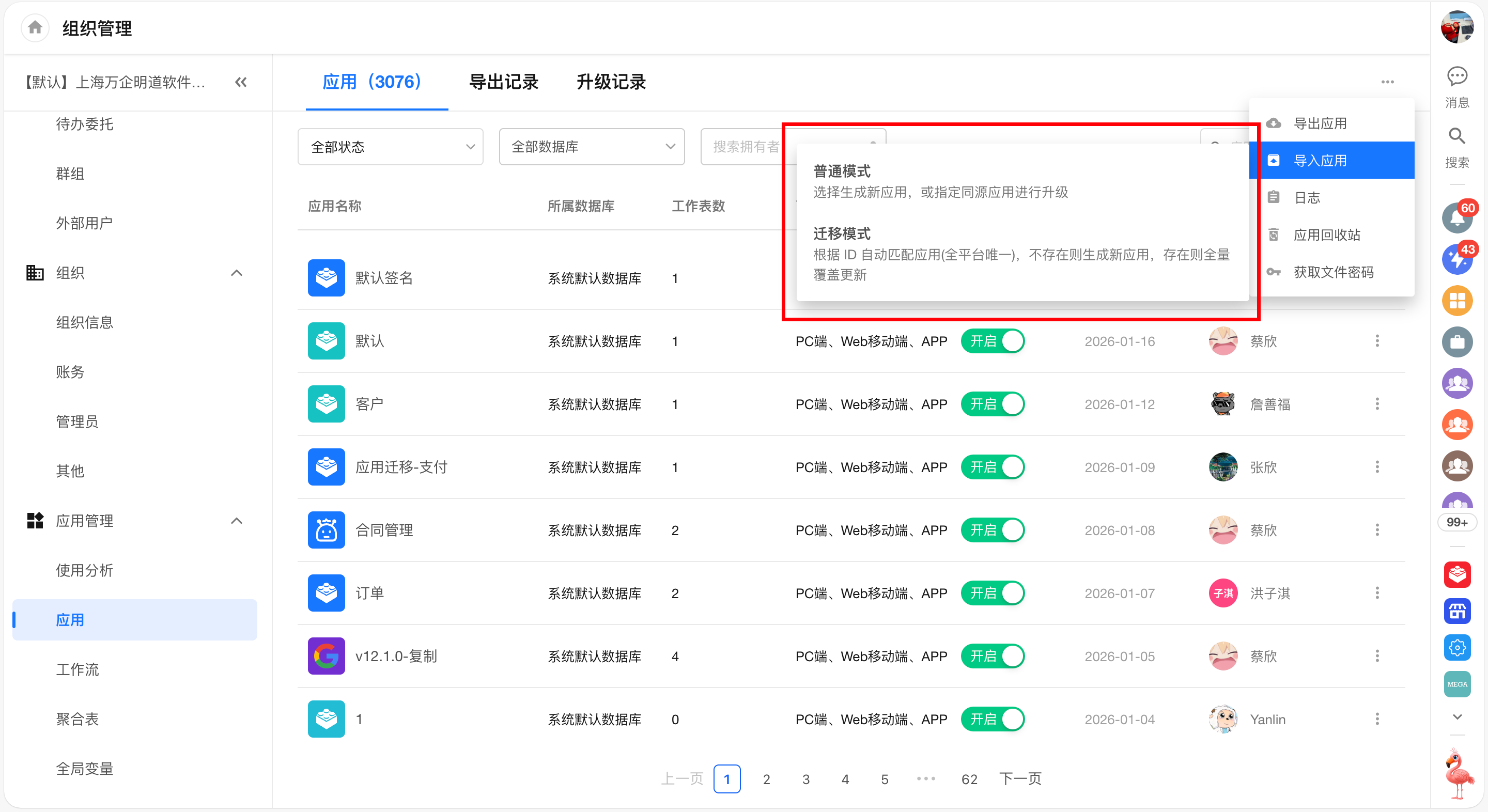The width and height of the screenshot is (1488, 812).
Task: Disable the 客户 app status switch
Action: pyautogui.click(x=993, y=404)
